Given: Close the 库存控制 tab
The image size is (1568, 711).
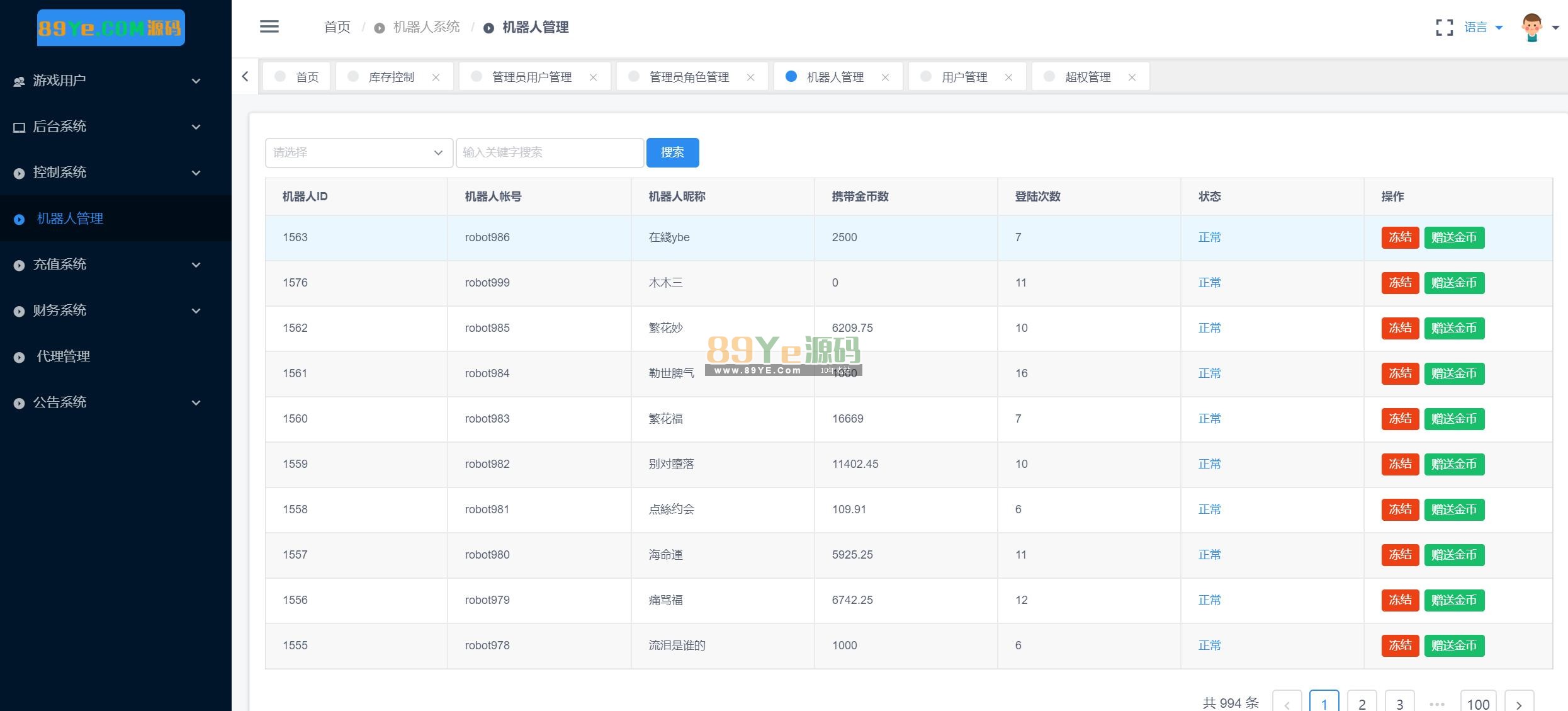Looking at the screenshot, I should tap(436, 77).
